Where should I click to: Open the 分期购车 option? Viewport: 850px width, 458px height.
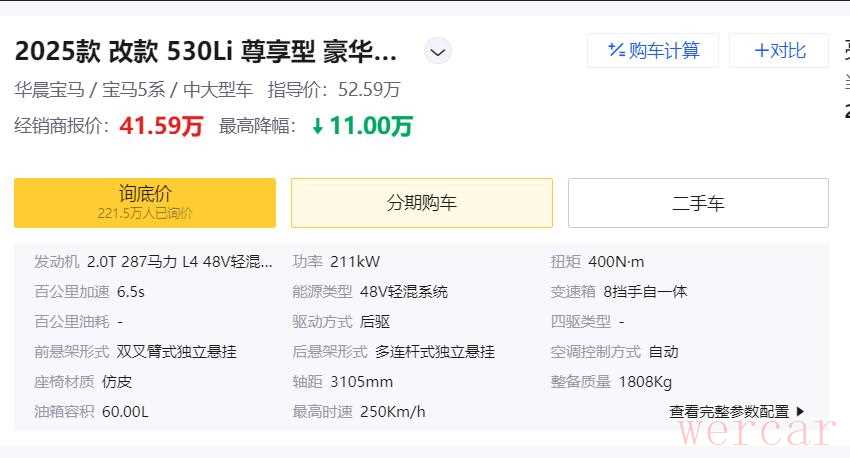click(421, 203)
